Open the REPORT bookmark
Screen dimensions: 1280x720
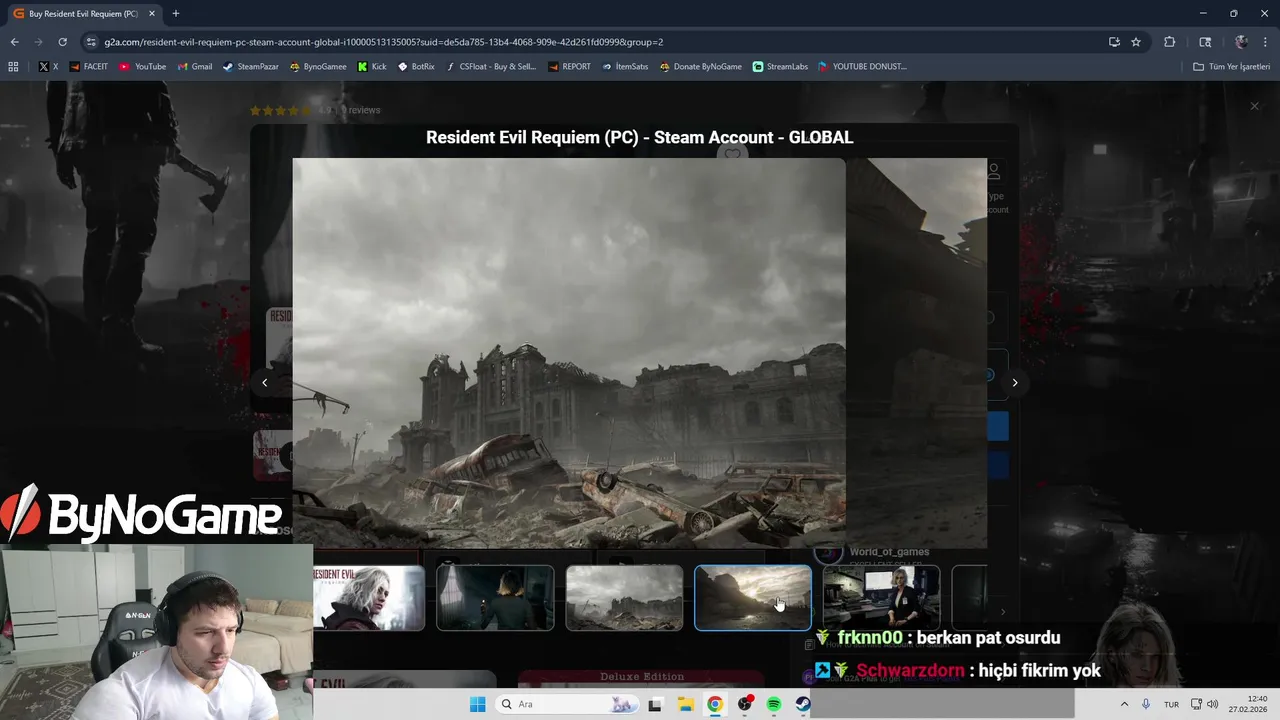569,67
